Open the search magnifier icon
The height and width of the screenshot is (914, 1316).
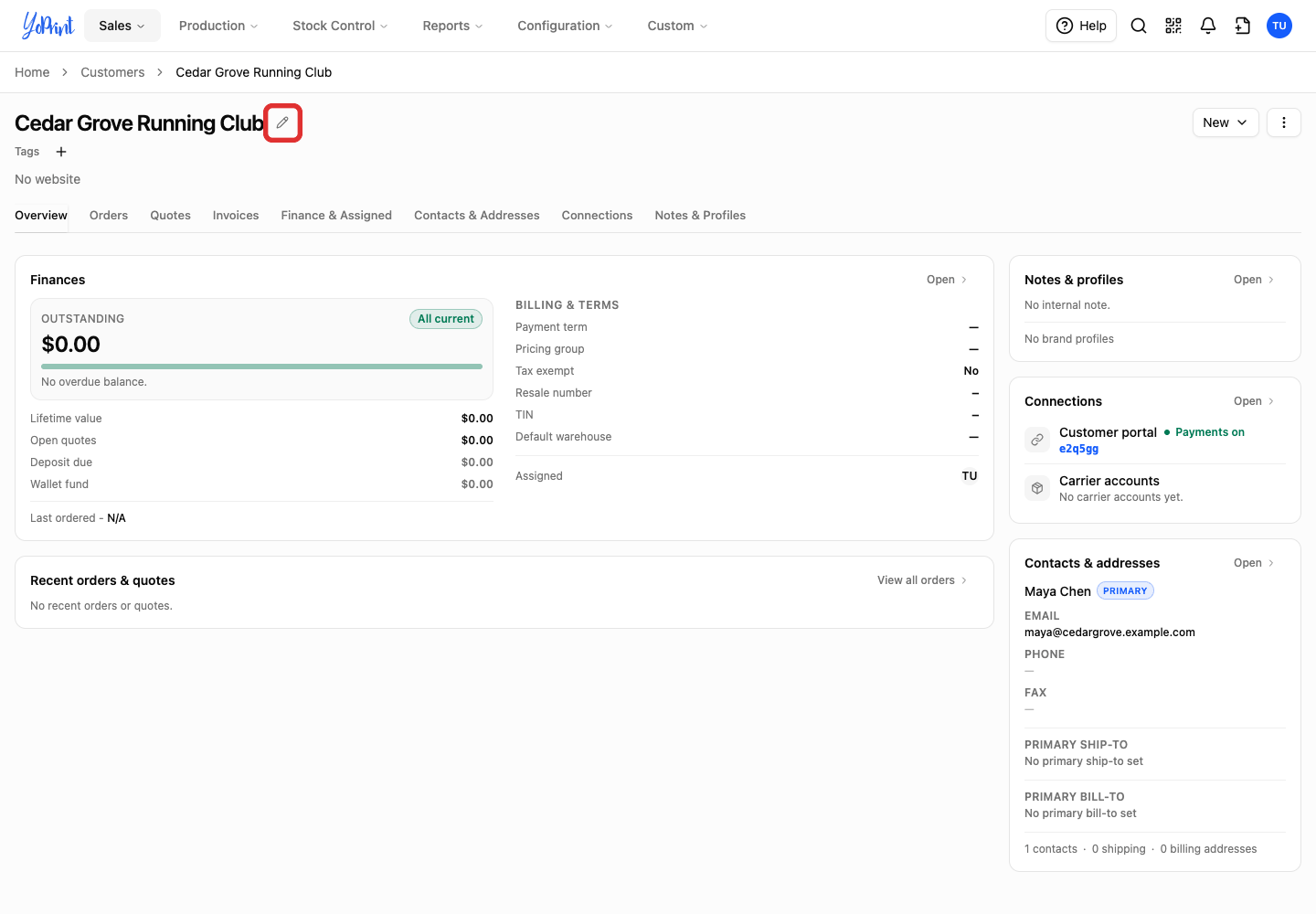(x=1139, y=26)
